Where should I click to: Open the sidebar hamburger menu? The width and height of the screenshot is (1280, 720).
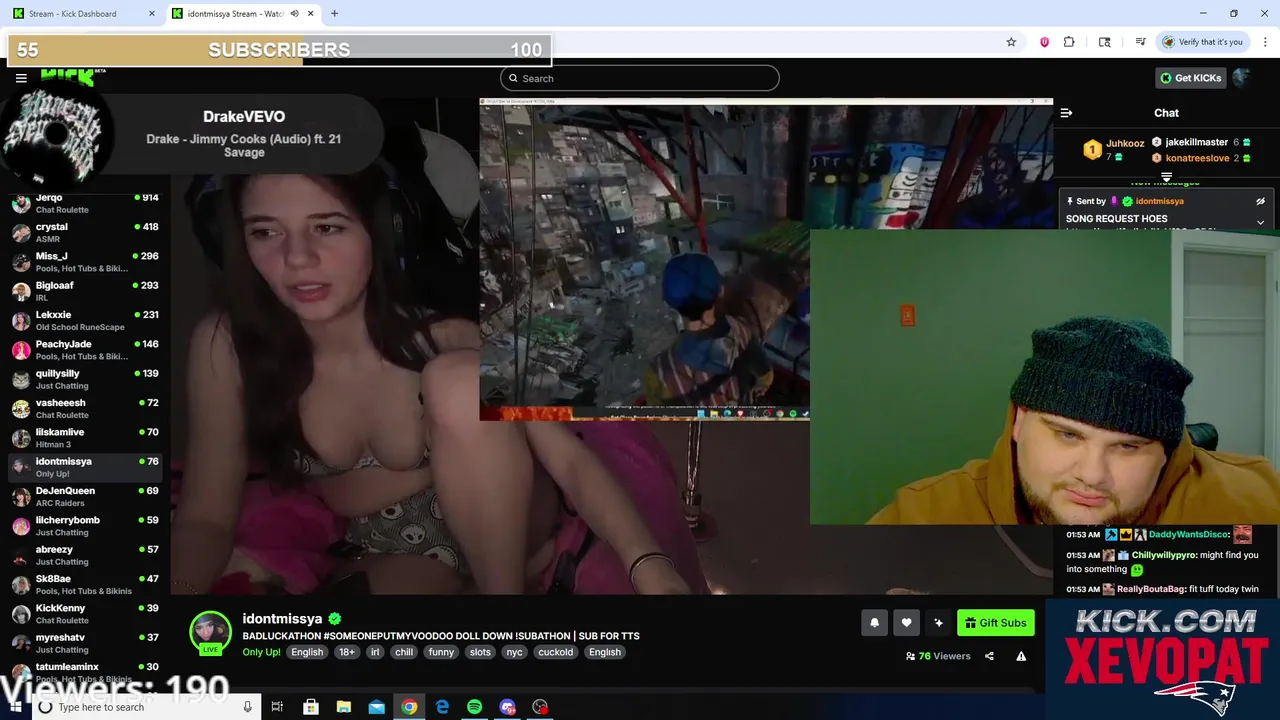coord(21,78)
